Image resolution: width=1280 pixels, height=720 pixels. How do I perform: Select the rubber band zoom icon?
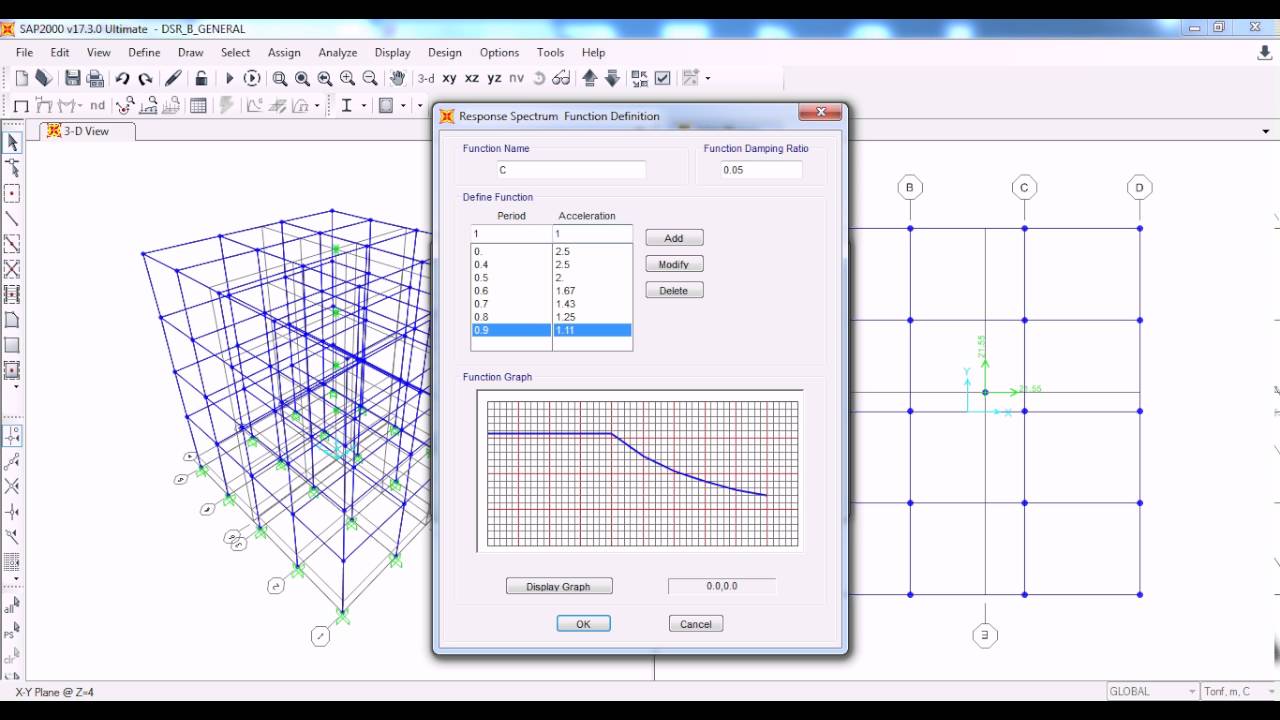click(280, 78)
